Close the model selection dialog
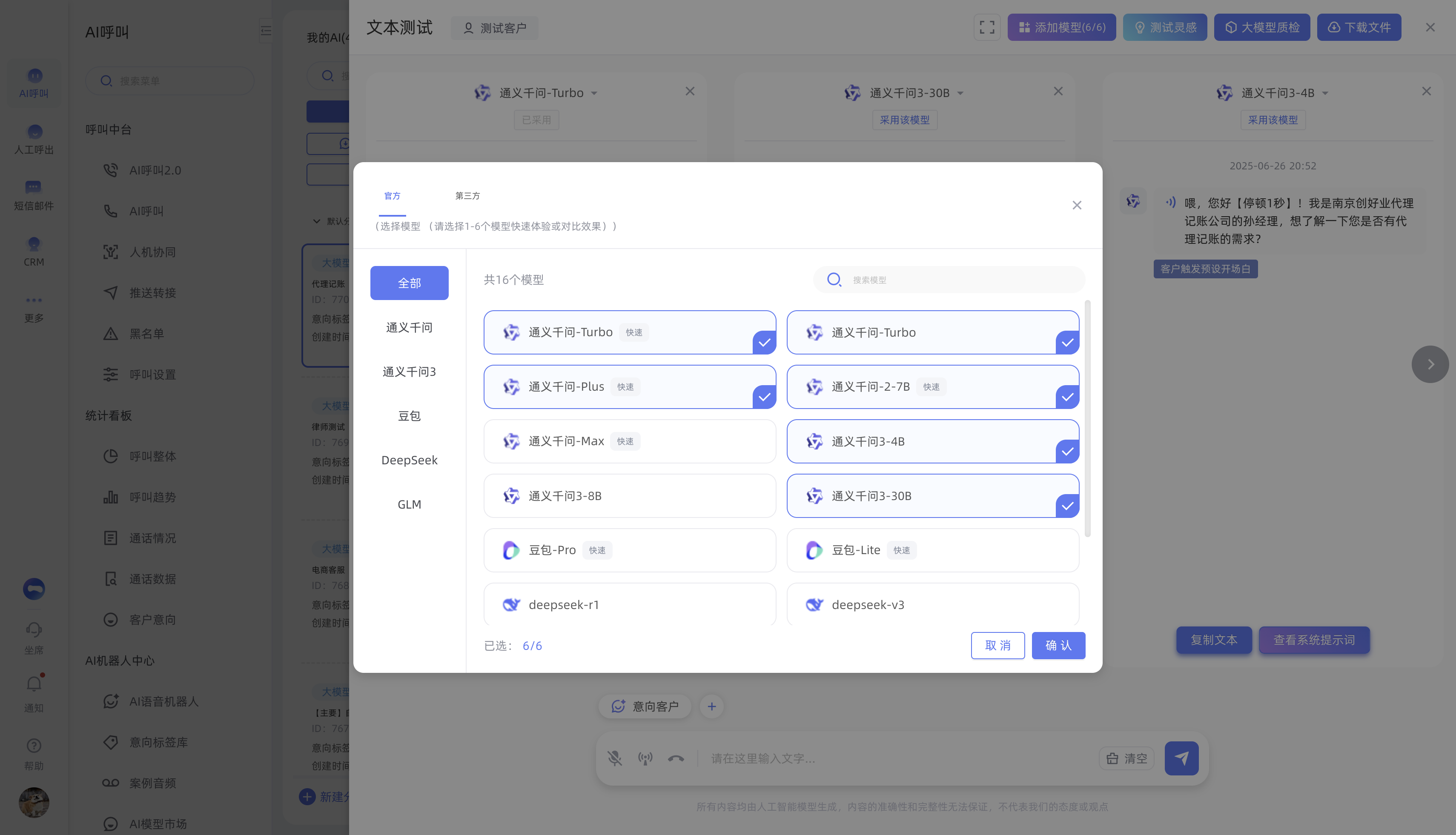The height and width of the screenshot is (835, 1456). tap(1077, 205)
